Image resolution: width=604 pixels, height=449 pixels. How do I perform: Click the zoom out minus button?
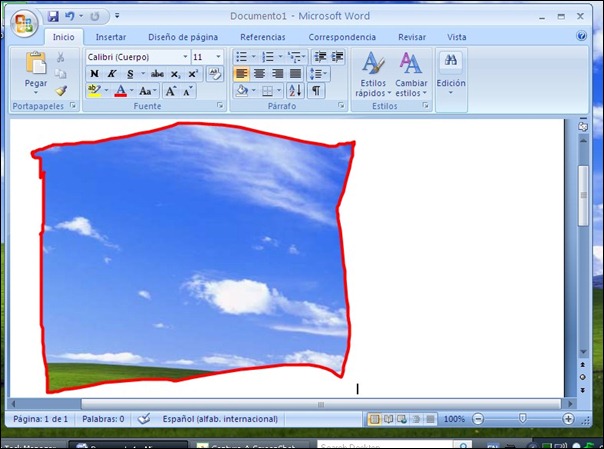[x=478, y=419]
